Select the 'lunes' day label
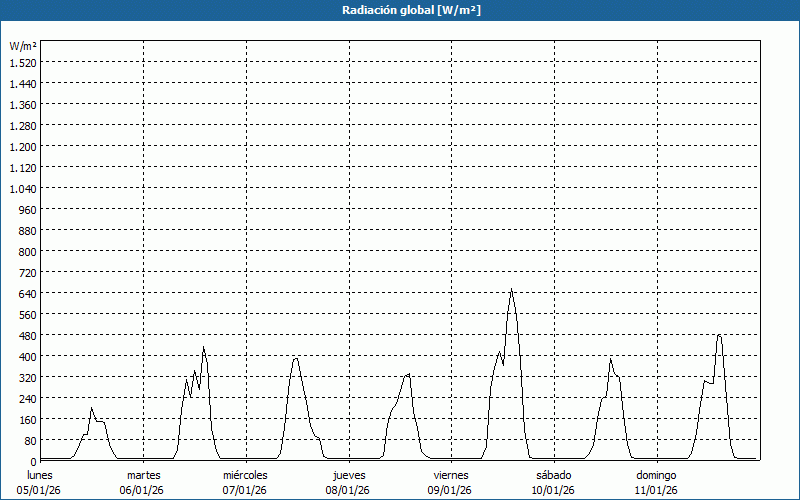Viewport: 800px width, 500px height. [x=40, y=475]
